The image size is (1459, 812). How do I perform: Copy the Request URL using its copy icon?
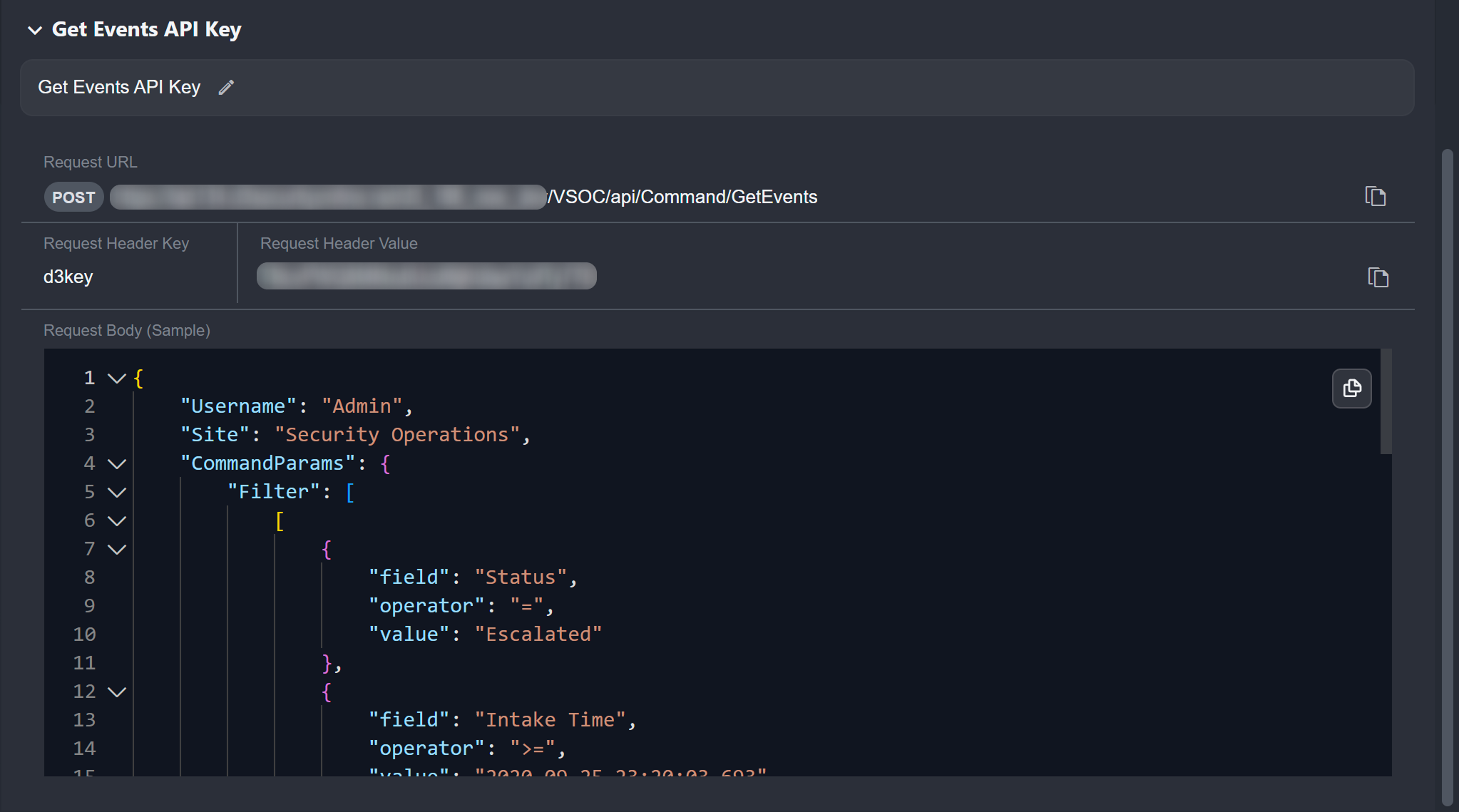(1375, 196)
